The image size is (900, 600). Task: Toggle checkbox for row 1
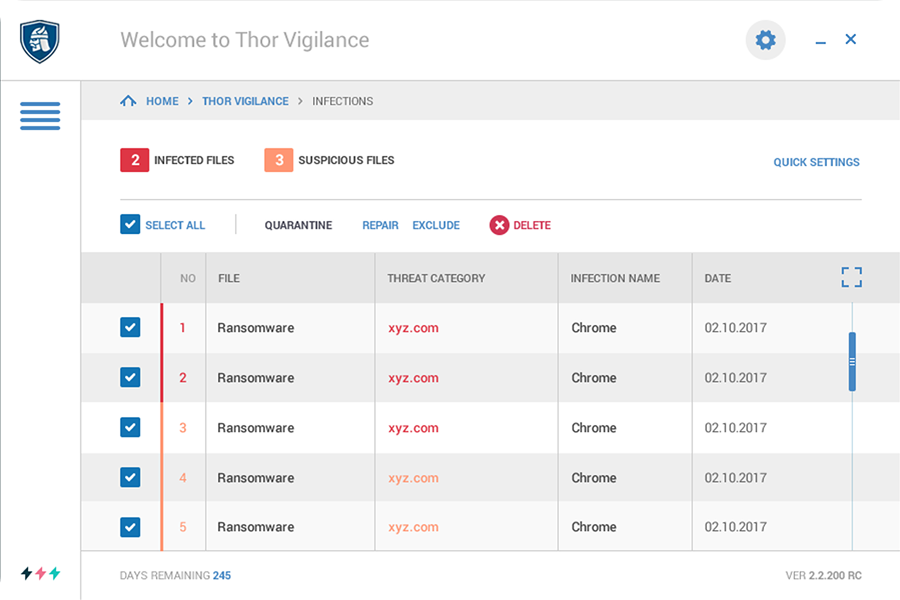pos(130,327)
